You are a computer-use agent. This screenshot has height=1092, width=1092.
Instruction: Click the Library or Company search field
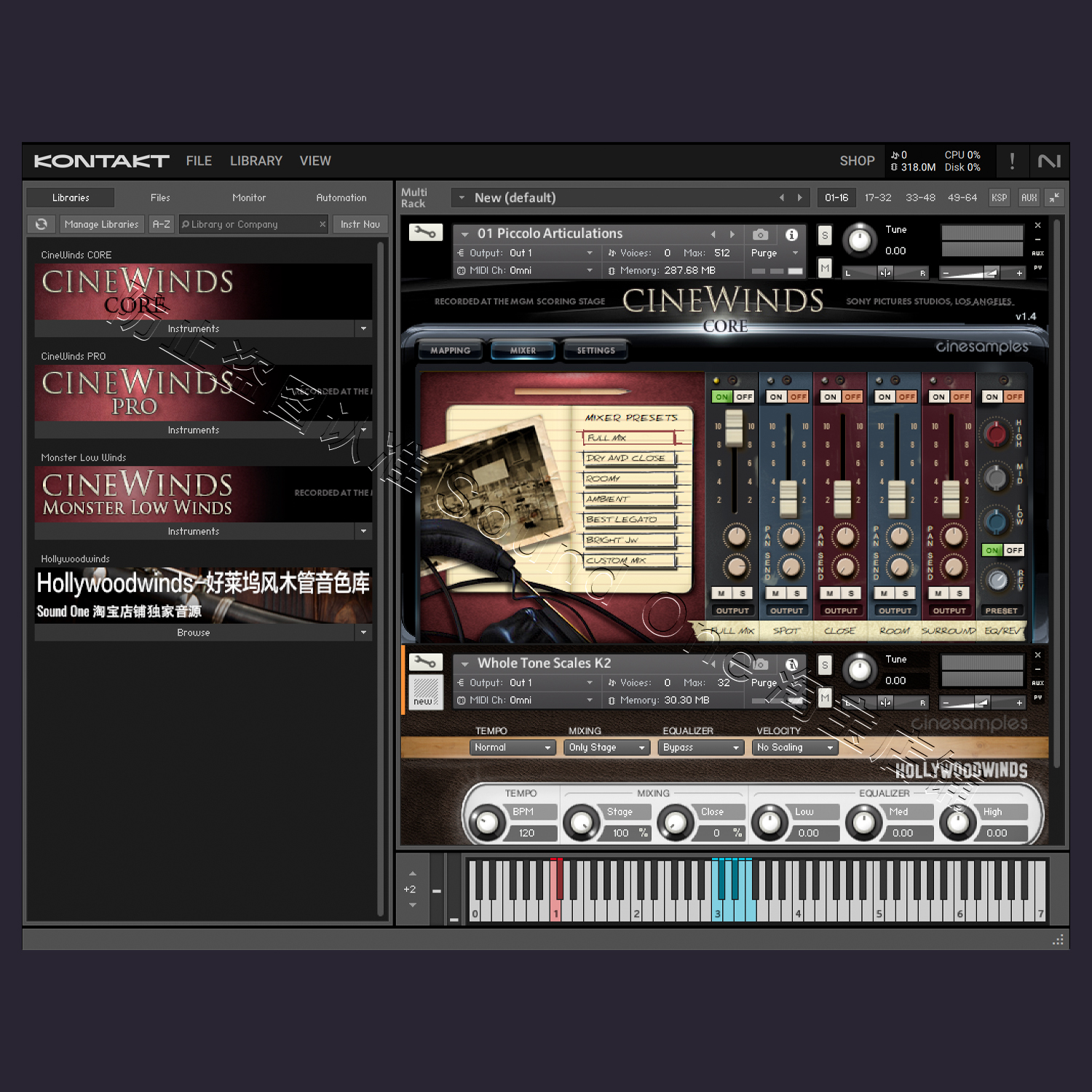[x=253, y=224]
